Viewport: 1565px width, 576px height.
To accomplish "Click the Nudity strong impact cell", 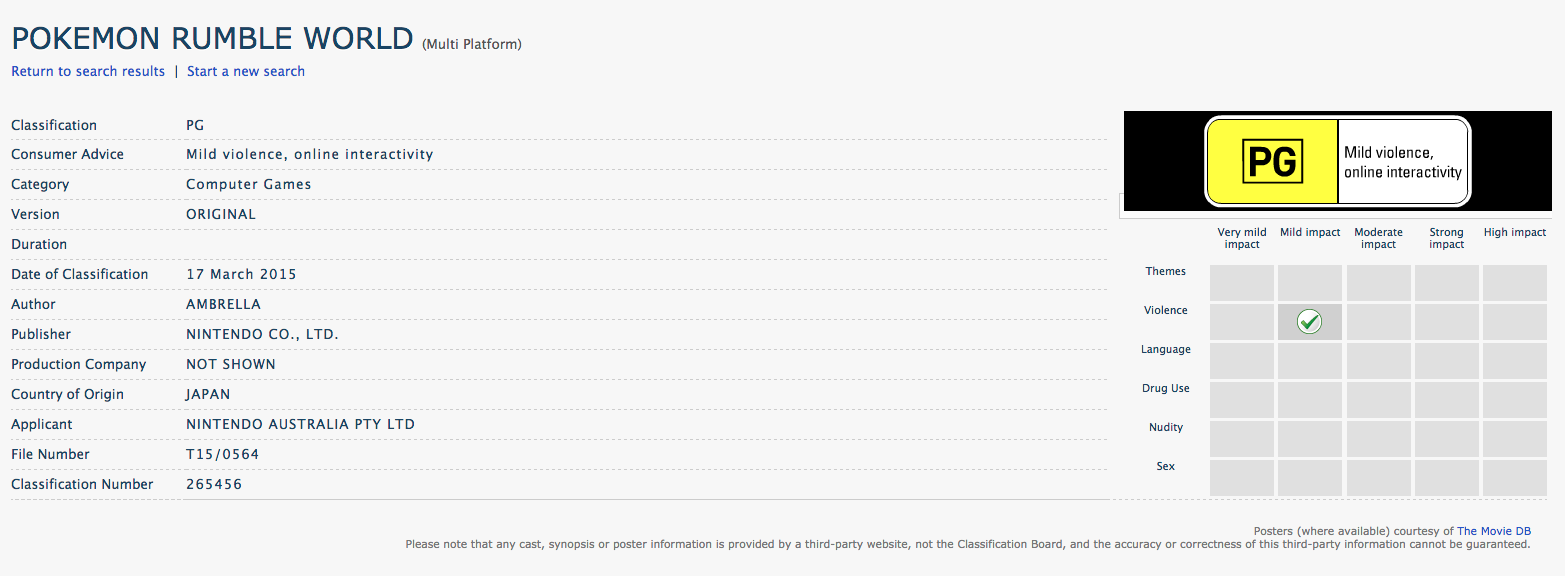I will [x=1446, y=438].
